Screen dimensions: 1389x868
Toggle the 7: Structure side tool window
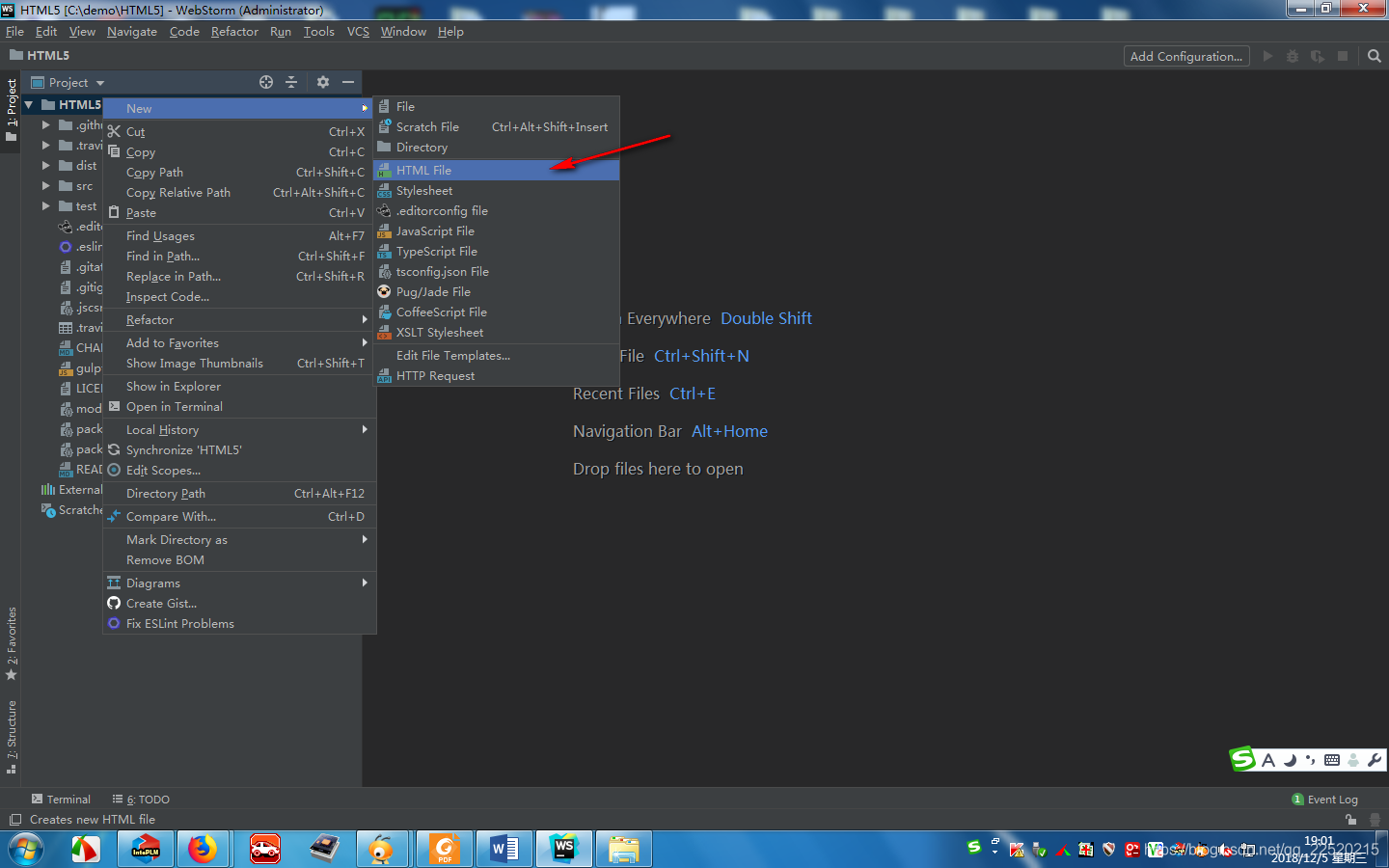tap(12, 737)
